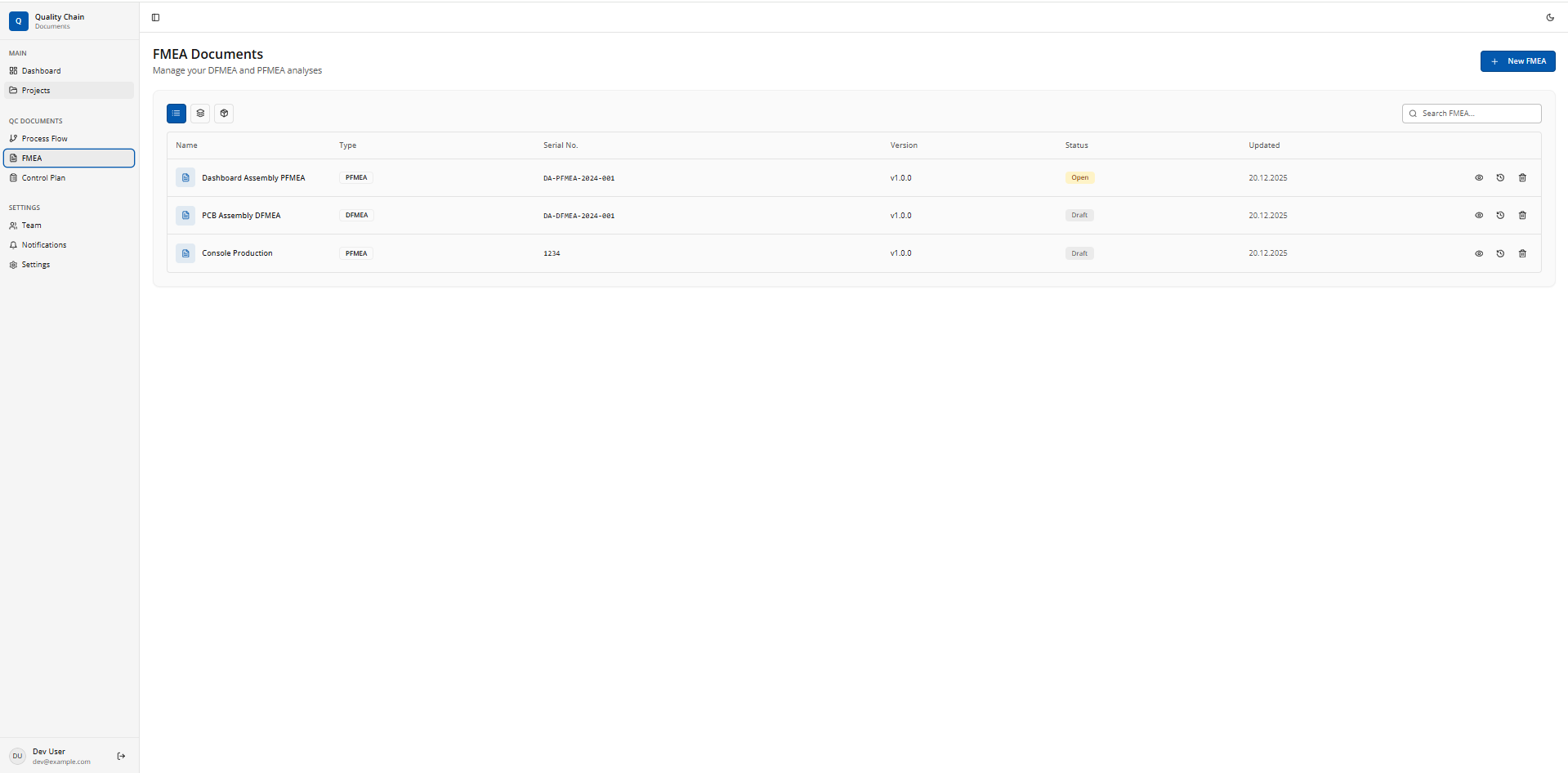Click the logout icon beside Dev User

121,756
